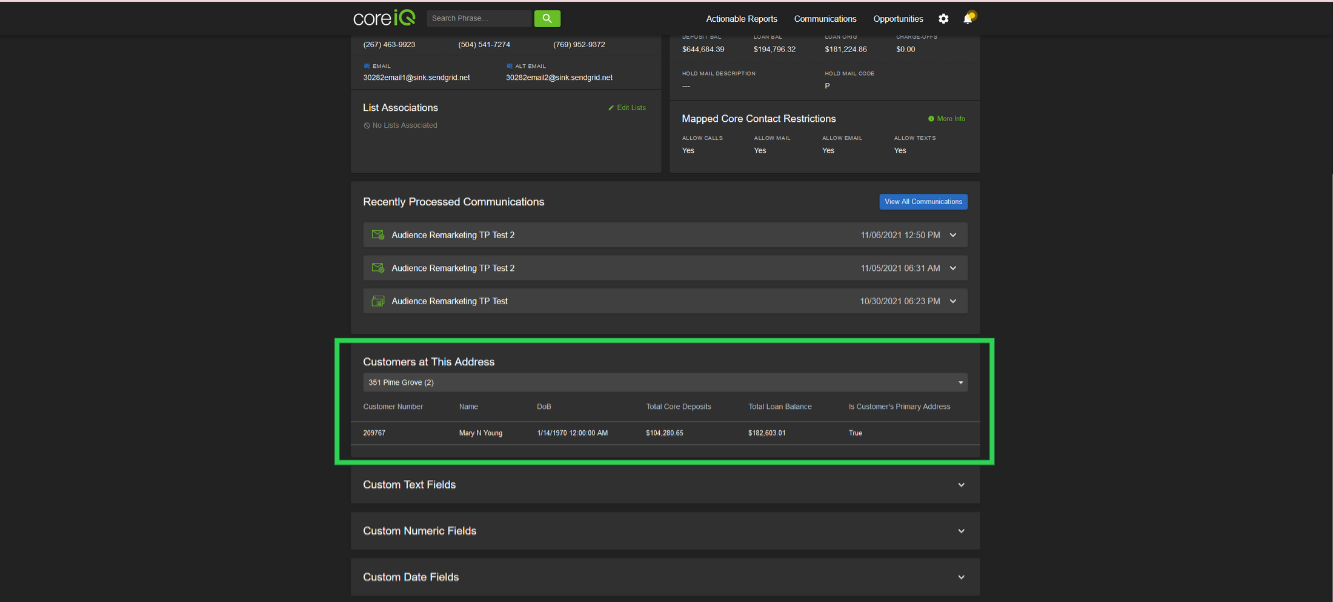Click the More Info icon link
The height and width of the screenshot is (602, 1333).
point(947,119)
